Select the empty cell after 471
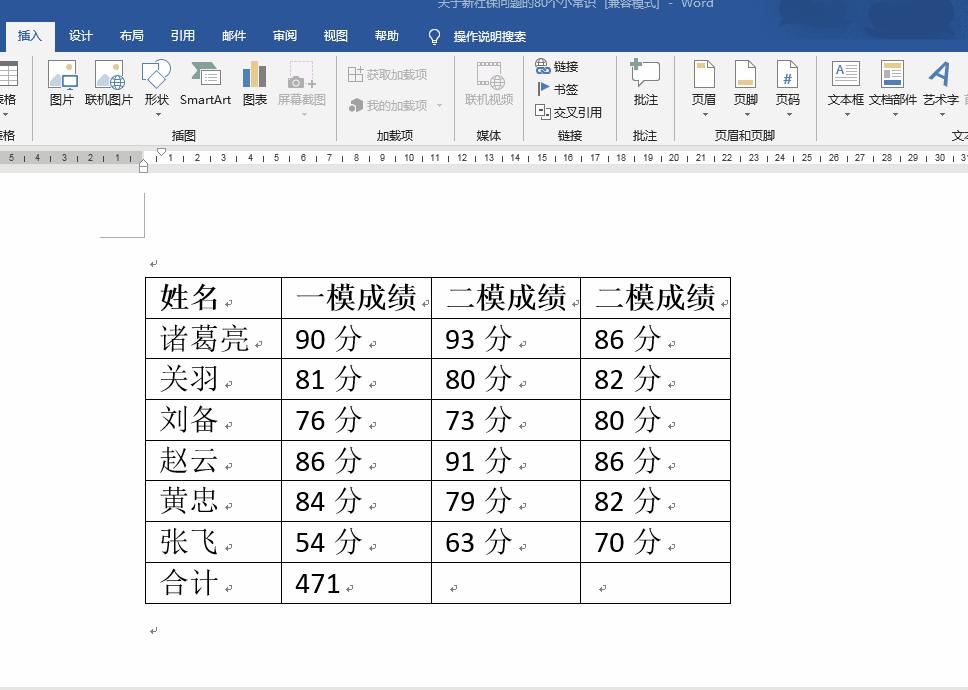Image resolution: width=968 pixels, height=690 pixels. coord(505,583)
